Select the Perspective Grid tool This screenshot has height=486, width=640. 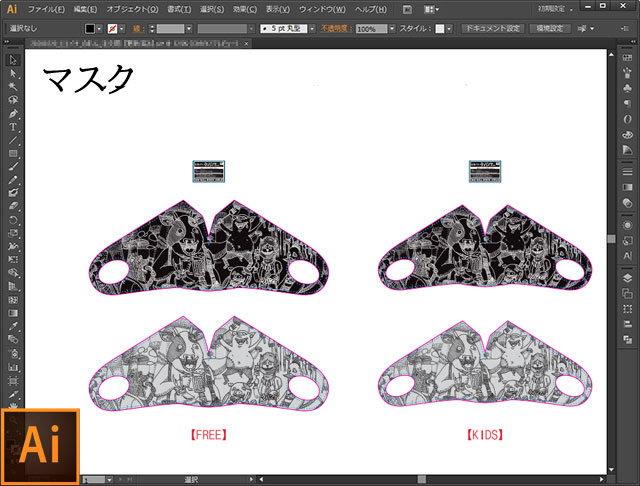[x=13, y=286]
